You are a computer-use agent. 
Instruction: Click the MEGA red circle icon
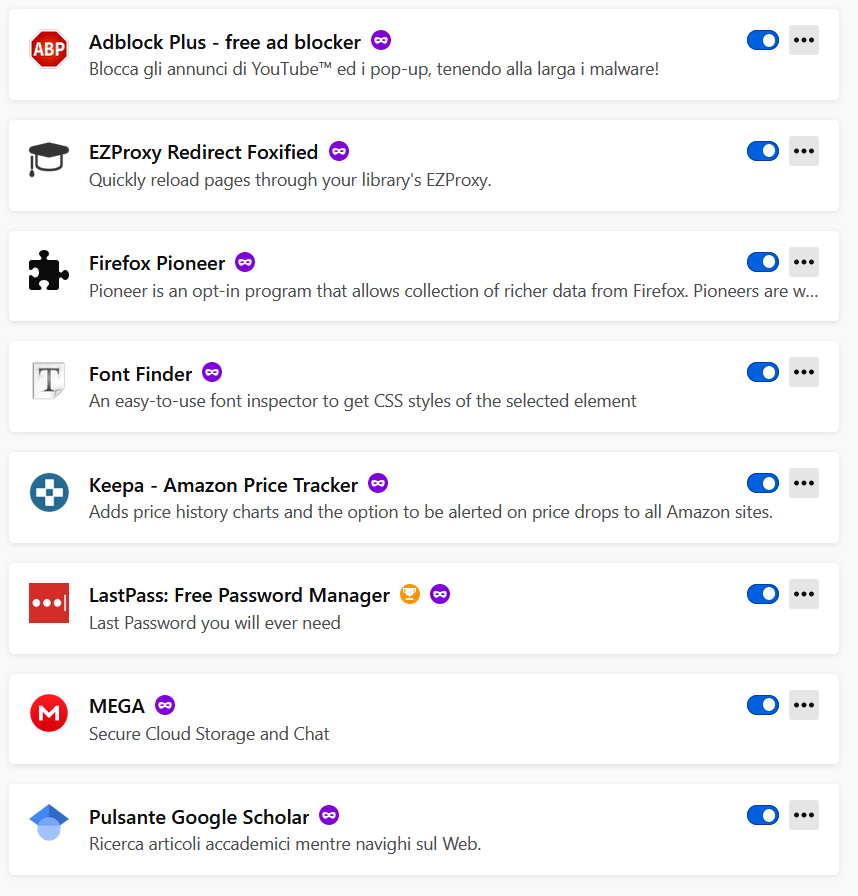pos(49,713)
